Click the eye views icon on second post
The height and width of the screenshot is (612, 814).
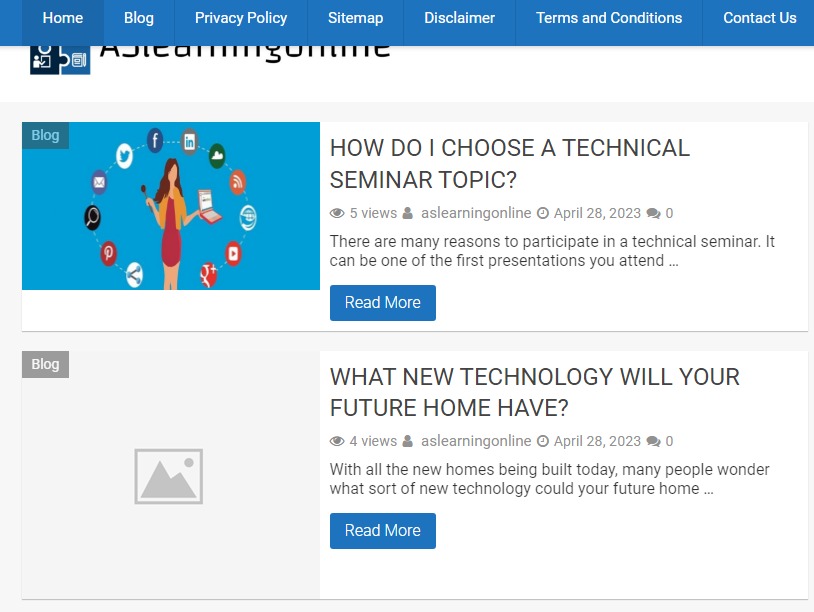337,441
